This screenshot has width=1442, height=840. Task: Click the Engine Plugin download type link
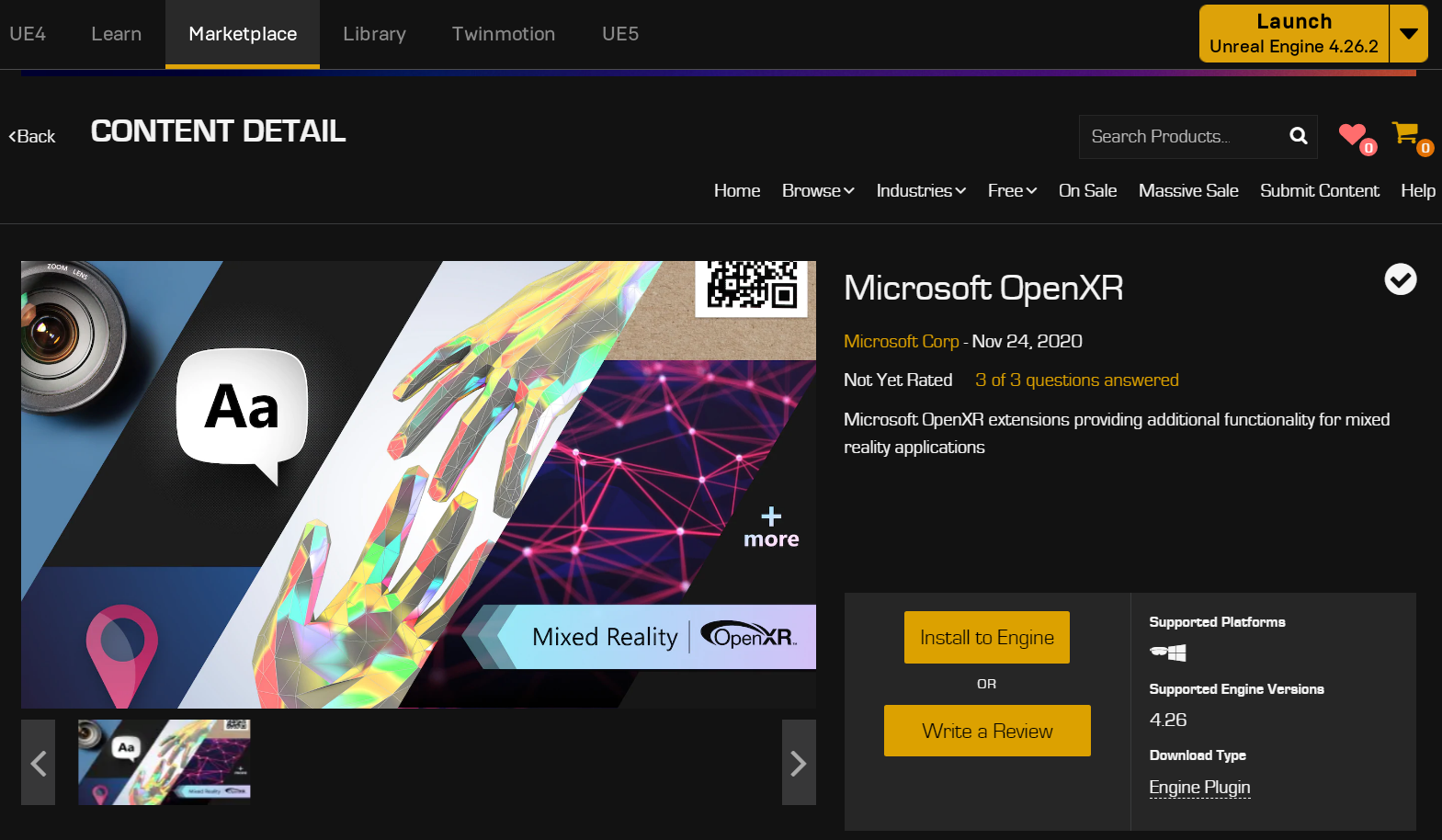tap(1199, 788)
